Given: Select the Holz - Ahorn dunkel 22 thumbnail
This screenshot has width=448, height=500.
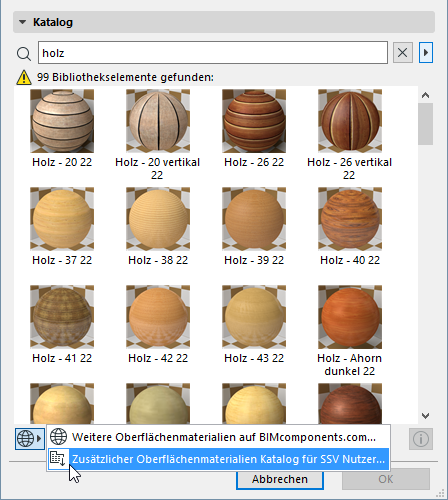Looking at the screenshot, I should pos(350,317).
